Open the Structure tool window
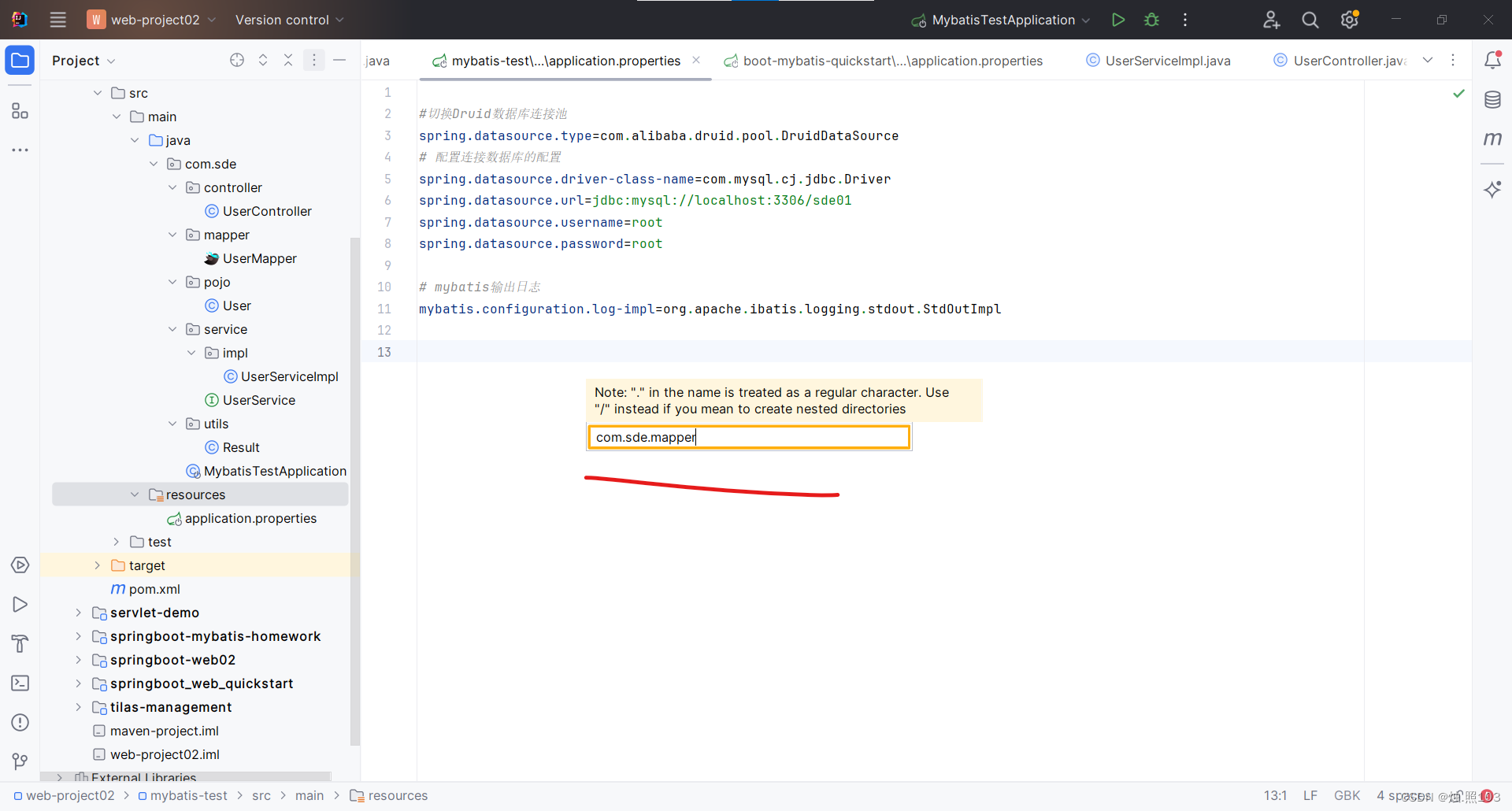 pos(20,111)
